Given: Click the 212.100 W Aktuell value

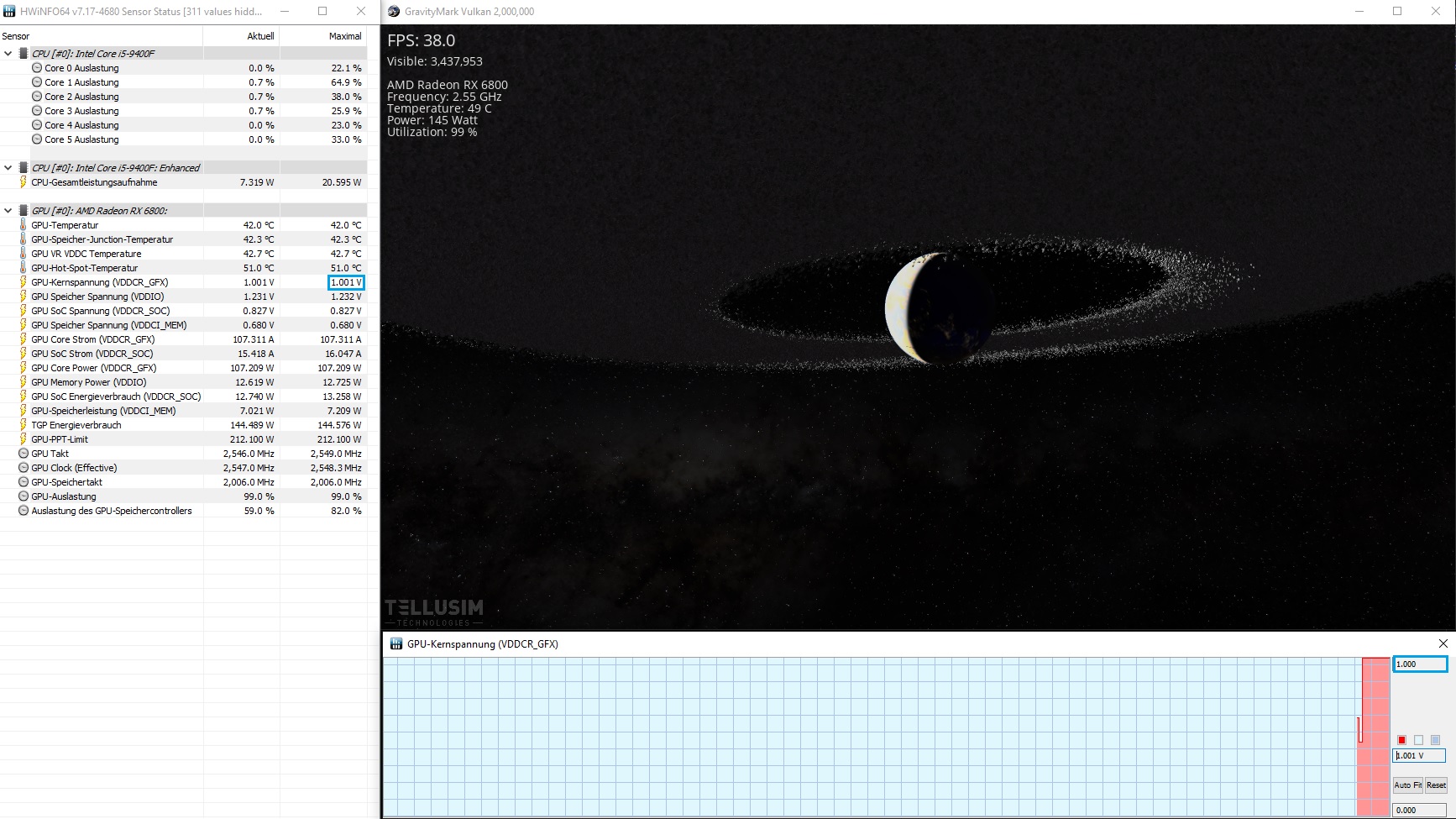Looking at the screenshot, I should tap(252, 439).
